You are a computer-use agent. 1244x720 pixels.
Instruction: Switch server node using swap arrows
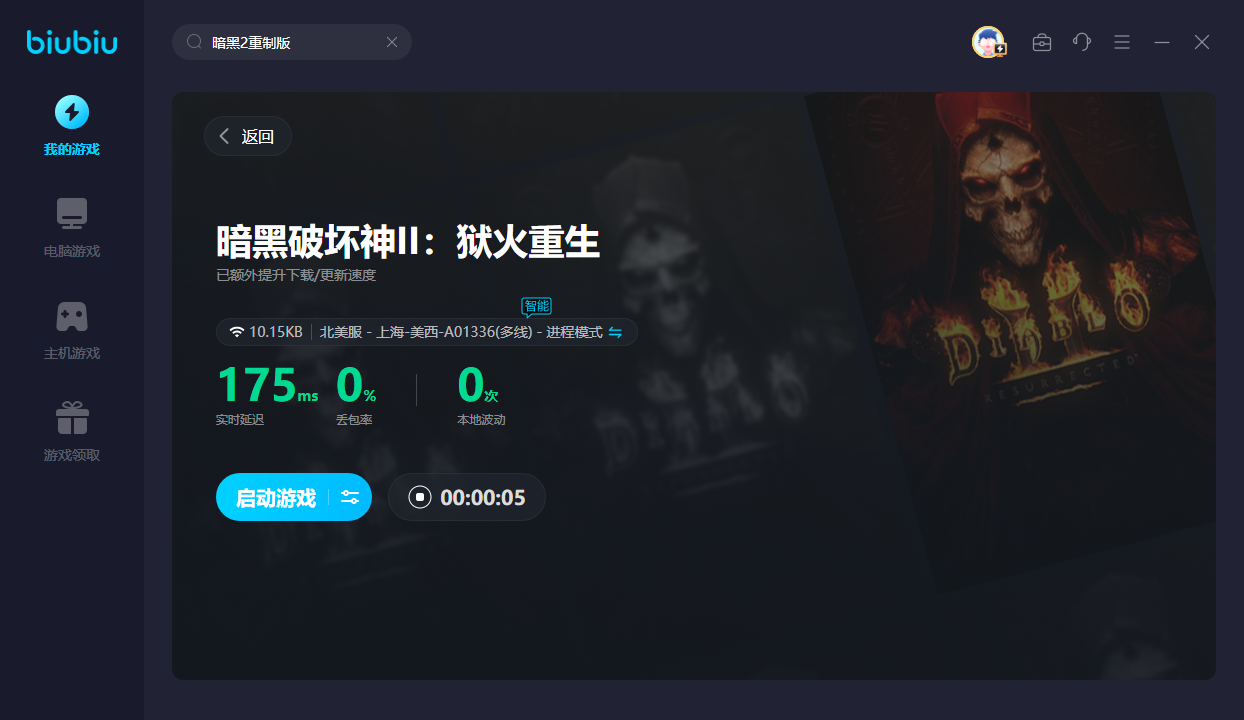click(615, 332)
